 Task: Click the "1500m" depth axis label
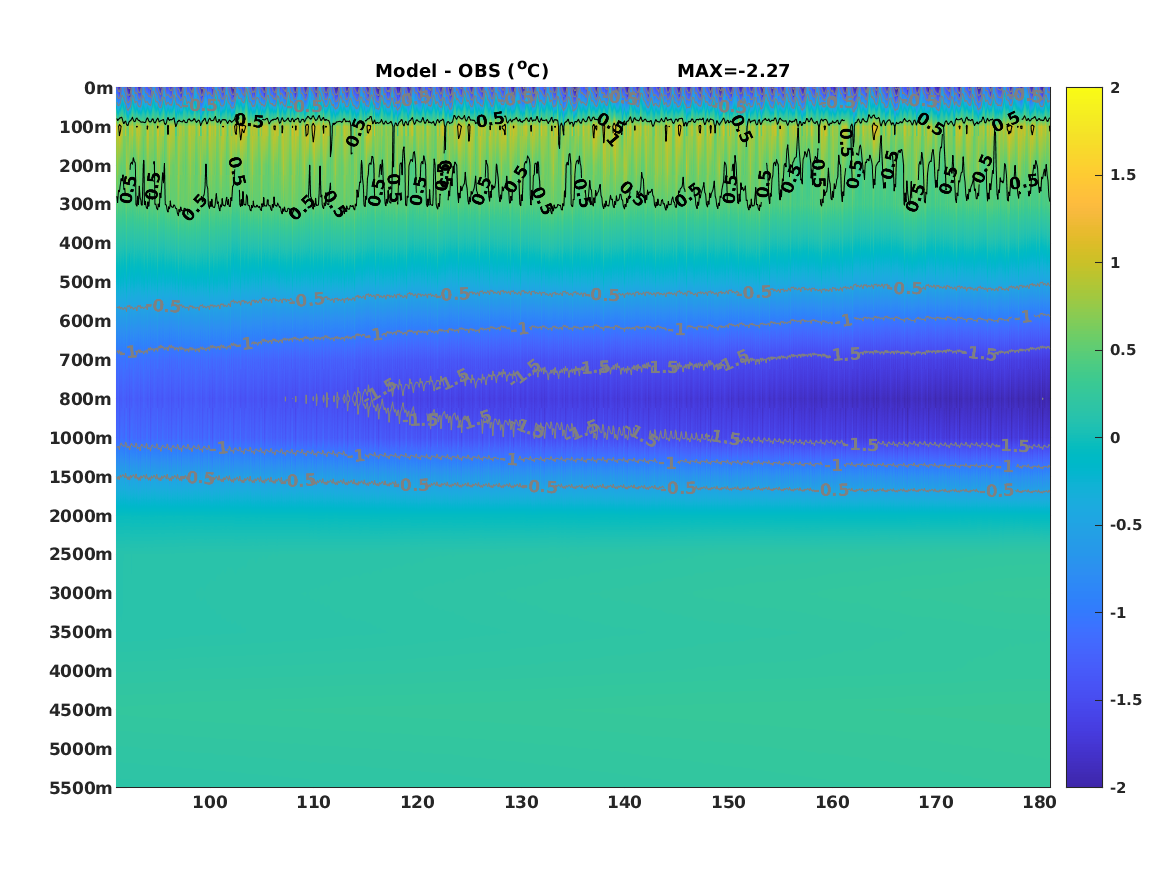click(81, 477)
